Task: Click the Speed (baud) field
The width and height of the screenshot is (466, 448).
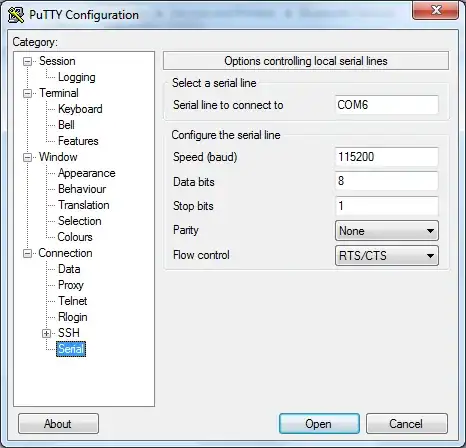Action: (387, 157)
